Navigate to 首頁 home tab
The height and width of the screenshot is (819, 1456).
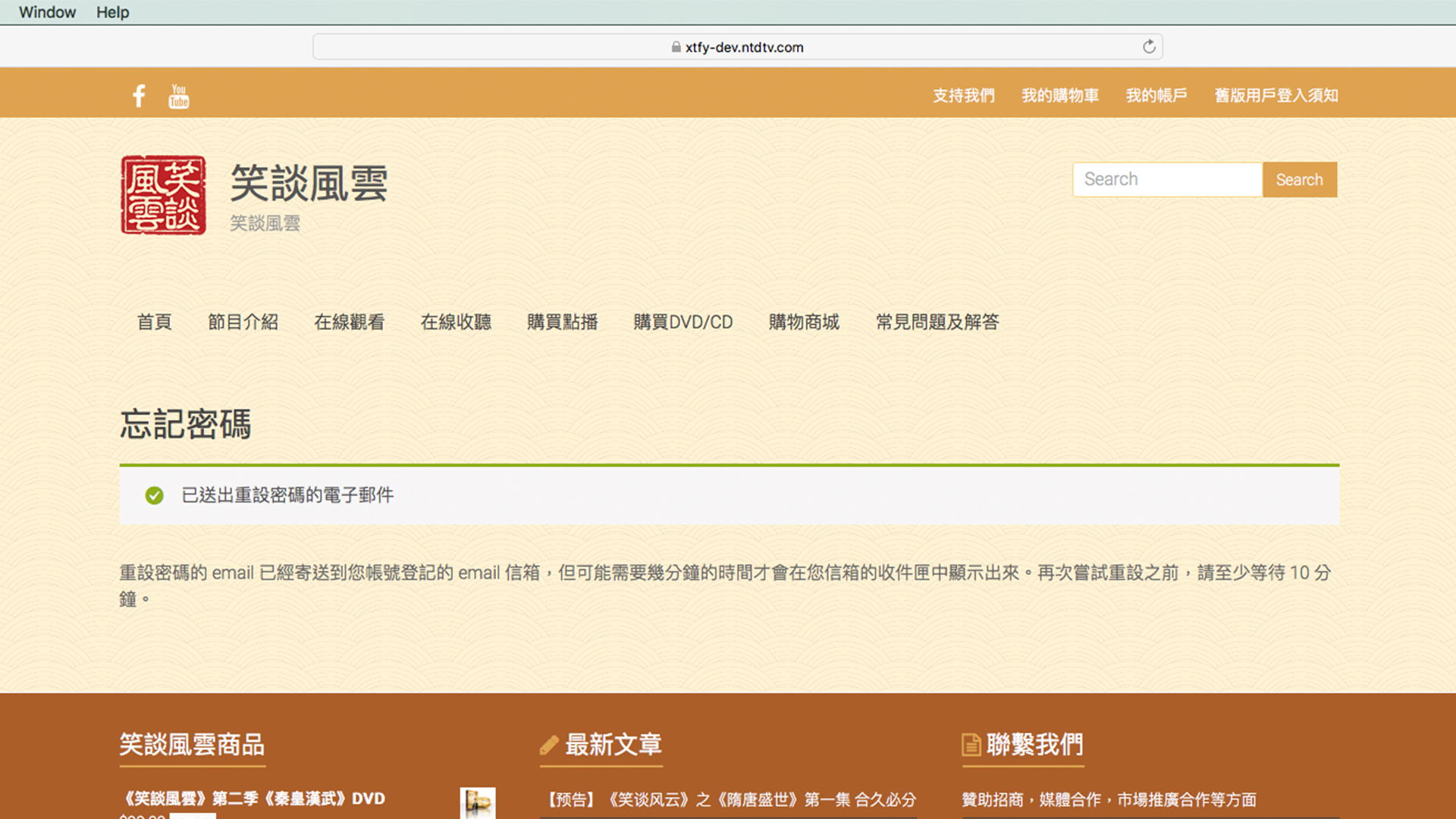tap(154, 322)
